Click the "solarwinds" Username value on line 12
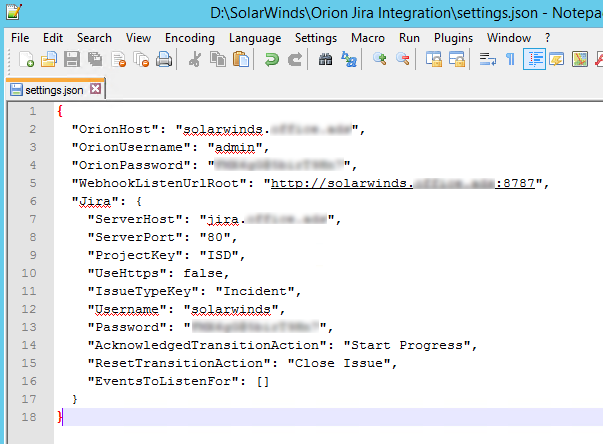This screenshot has width=603, height=444. coord(231,309)
